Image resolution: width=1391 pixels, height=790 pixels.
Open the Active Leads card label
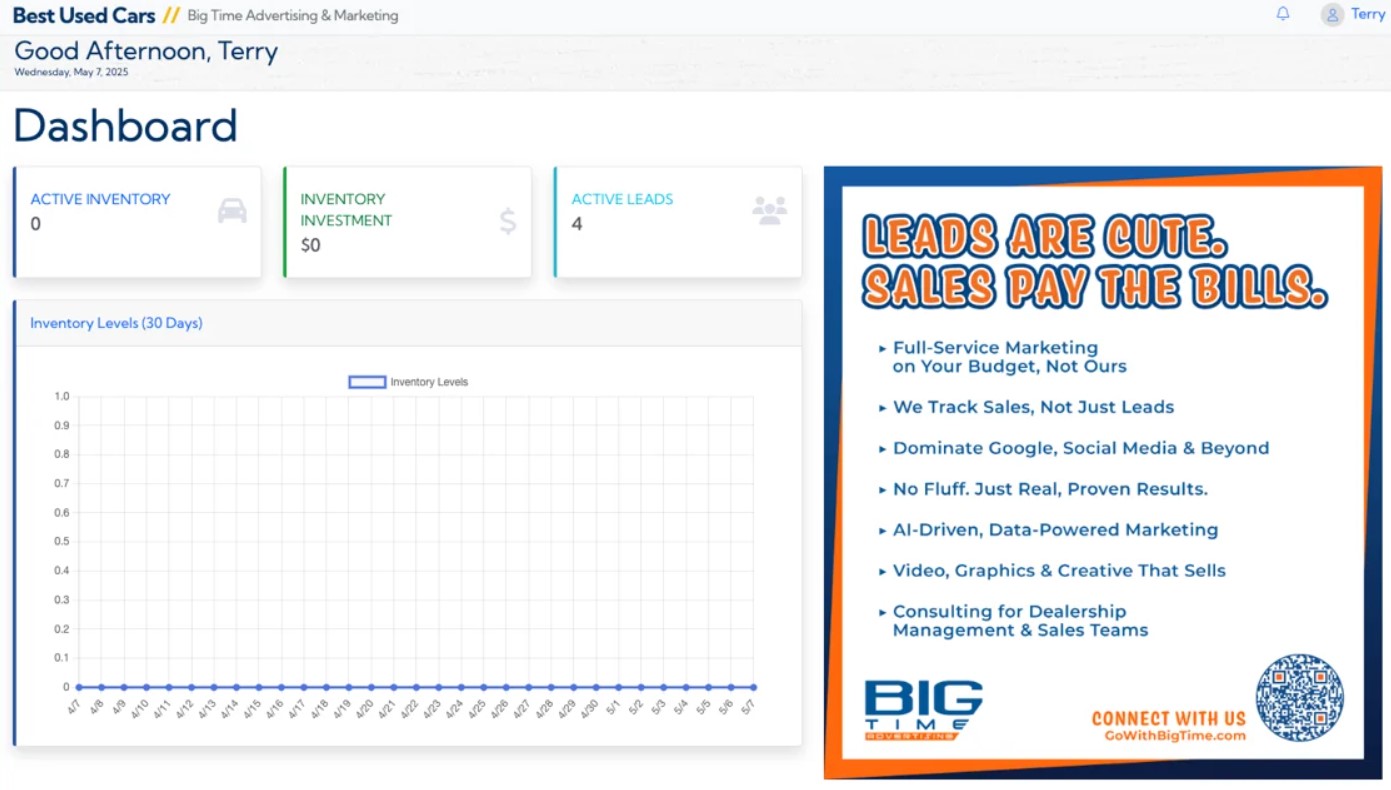622,199
